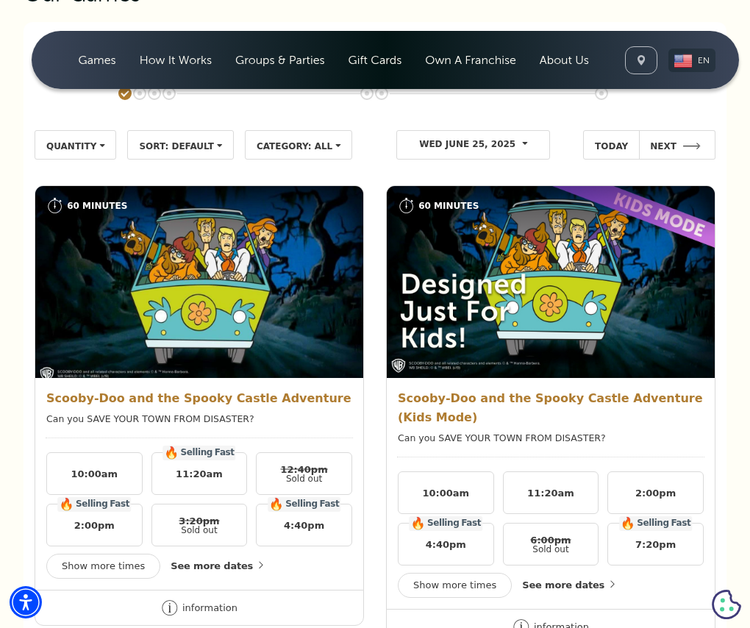The height and width of the screenshot is (628, 750).
Task: Select 10:00am for Spooky Castle Adventure
Action: [94, 474]
